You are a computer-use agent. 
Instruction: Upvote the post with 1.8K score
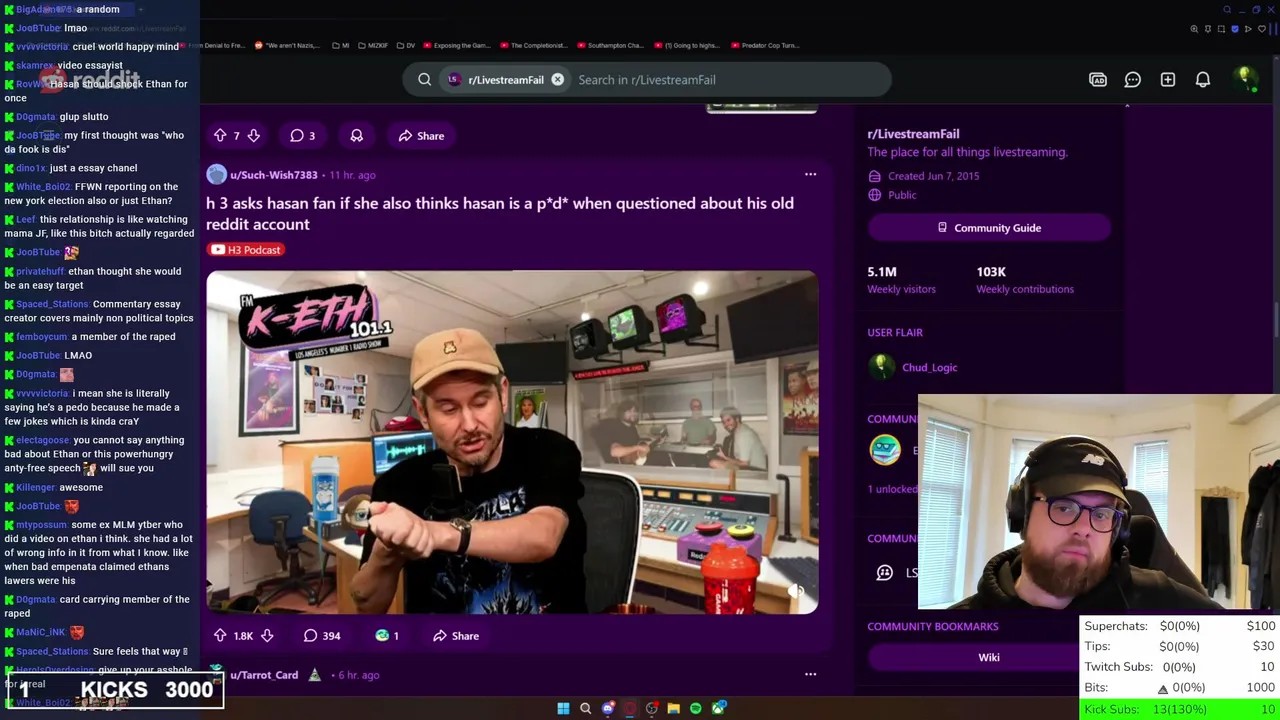tap(220, 636)
